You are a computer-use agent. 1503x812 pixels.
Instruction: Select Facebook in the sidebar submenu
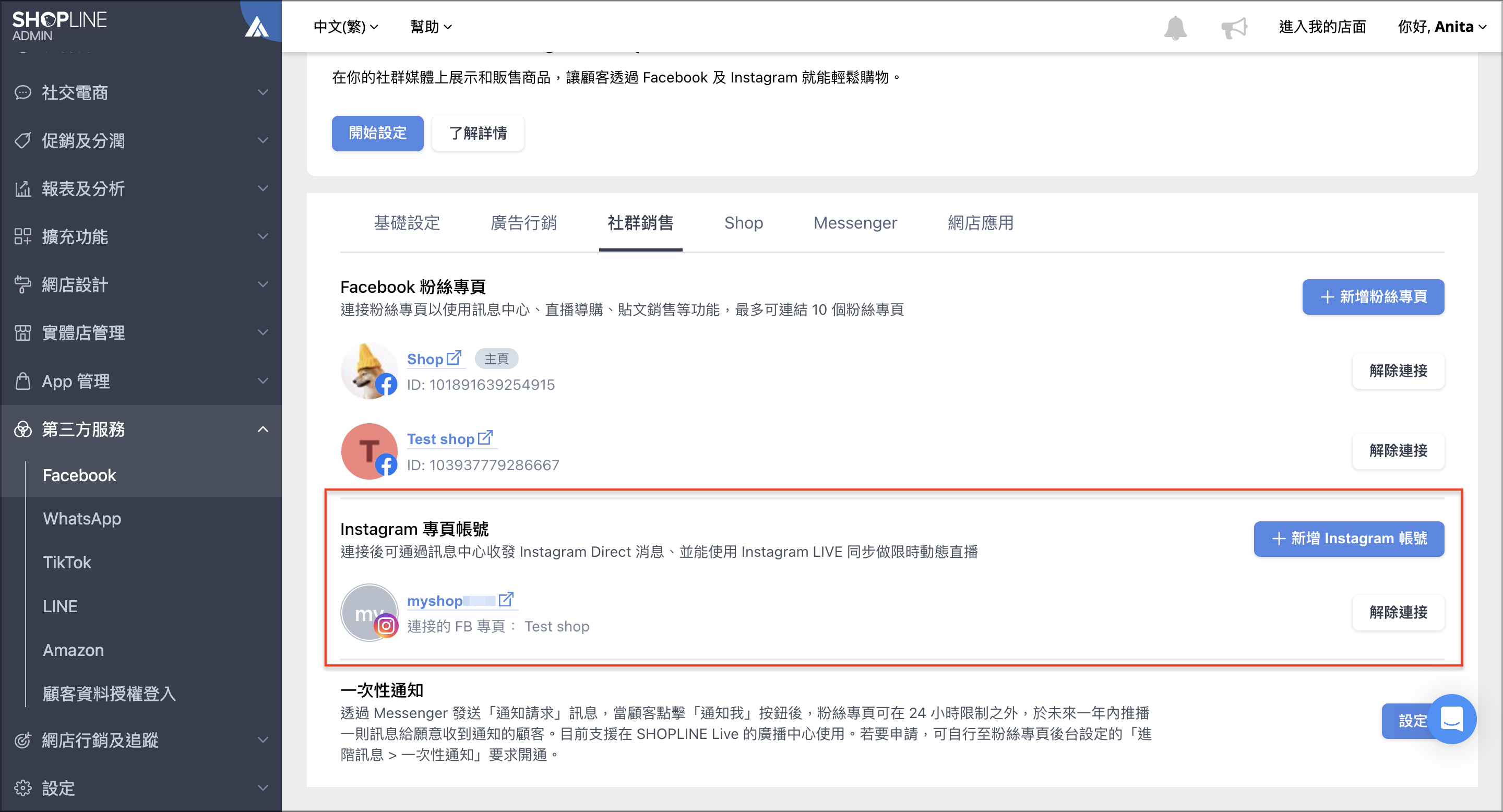[79, 475]
